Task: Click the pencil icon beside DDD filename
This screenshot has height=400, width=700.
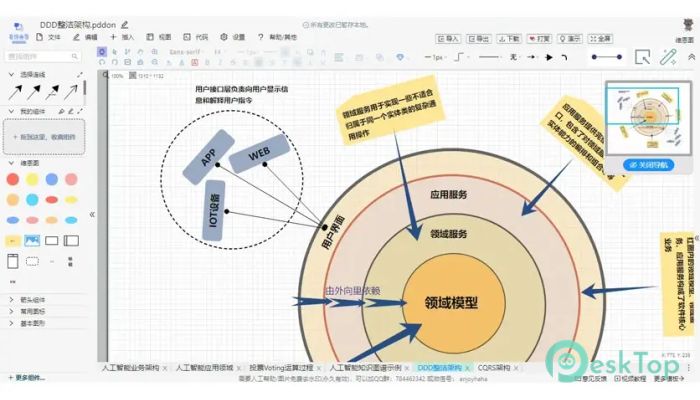Action: [x=125, y=25]
